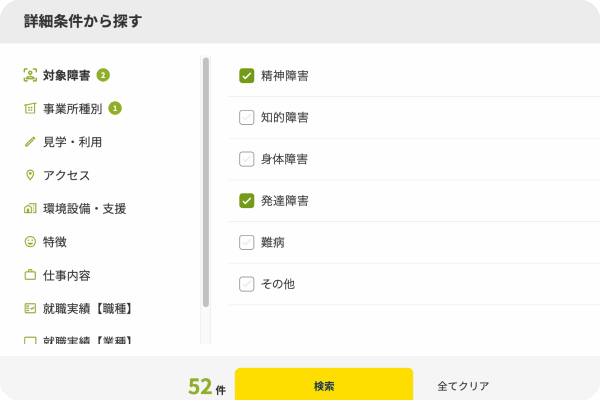Click the 見学・利用 pencil icon
Screen dimensions: 600x400
pyautogui.click(x=30, y=142)
